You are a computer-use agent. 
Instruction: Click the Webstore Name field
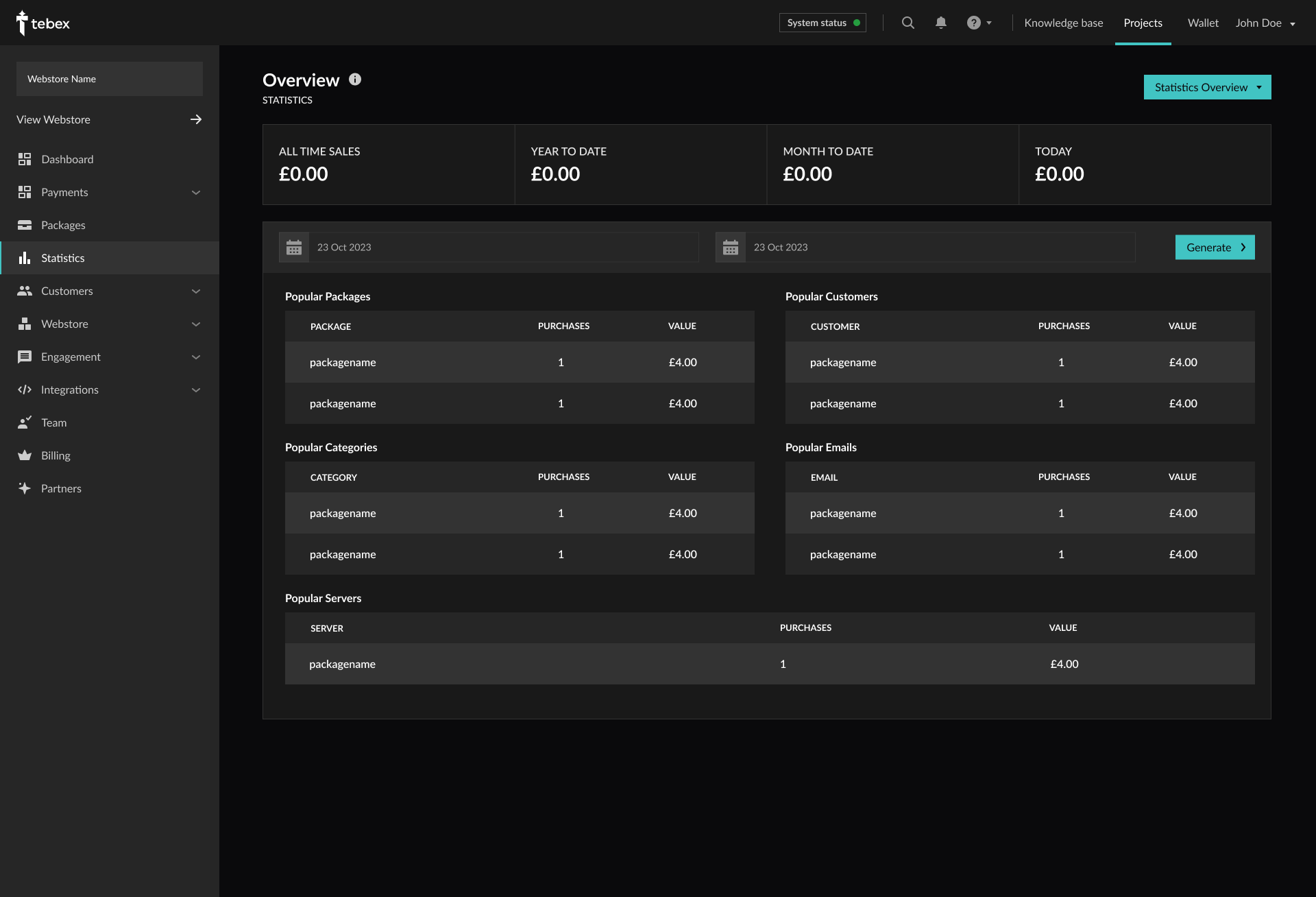(x=110, y=79)
